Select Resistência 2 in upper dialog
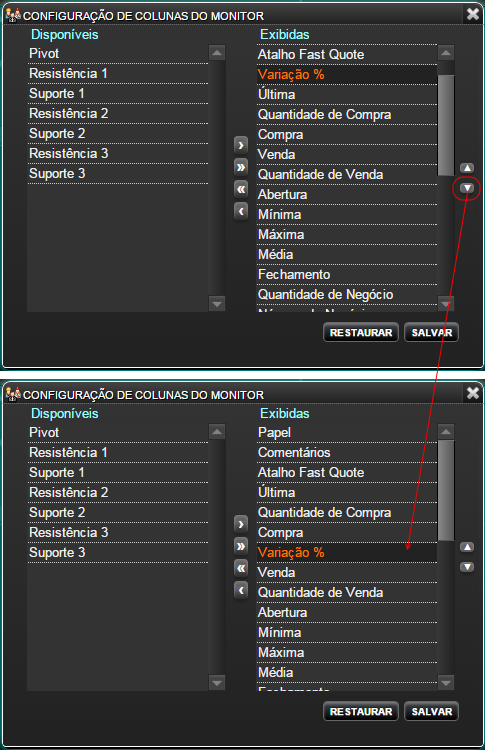The image size is (485, 750). pos(118,114)
